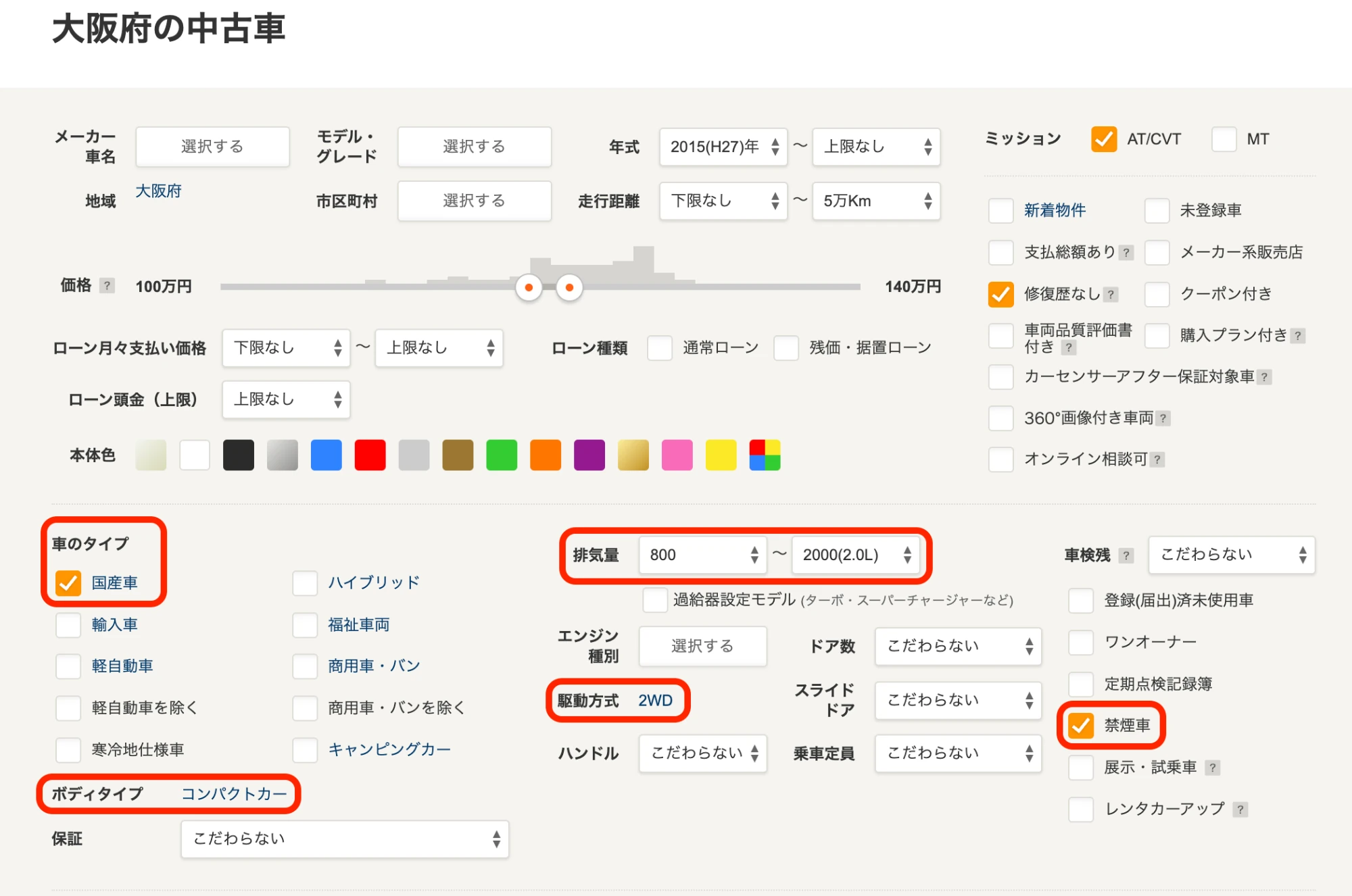The image size is (1352, 896).
Task: Uncheck the 禁煙車 checkbox
Action: (x=1081, y=726)
